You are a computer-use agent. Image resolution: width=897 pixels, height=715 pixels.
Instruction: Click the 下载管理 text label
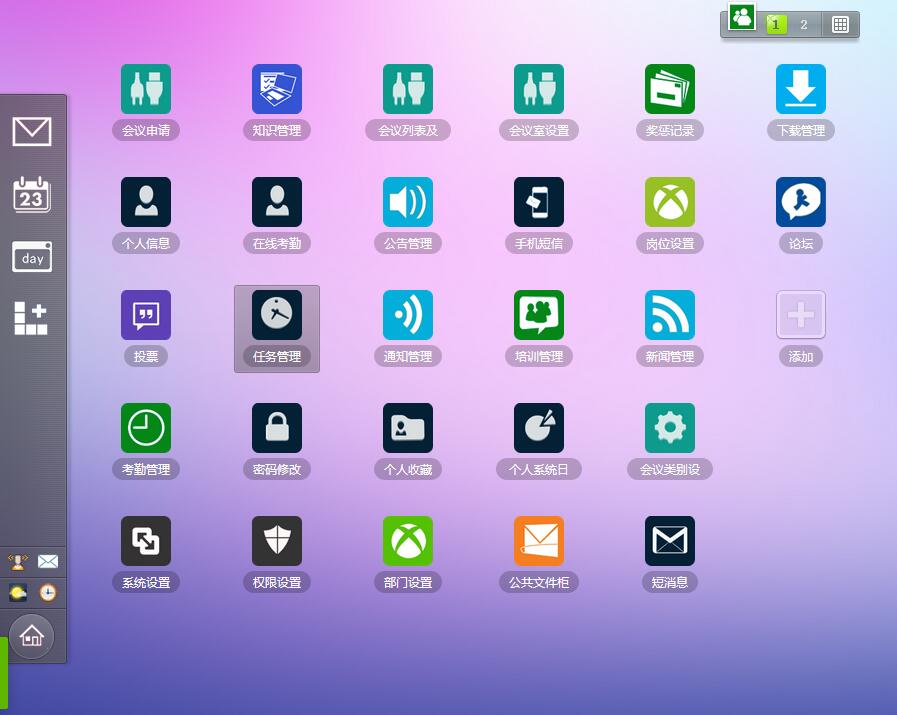coord(801,130)
